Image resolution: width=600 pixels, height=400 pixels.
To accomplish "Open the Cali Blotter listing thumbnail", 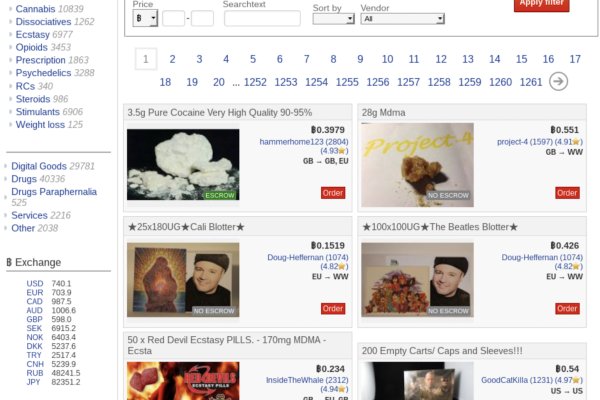I will (x=183, y=280).
